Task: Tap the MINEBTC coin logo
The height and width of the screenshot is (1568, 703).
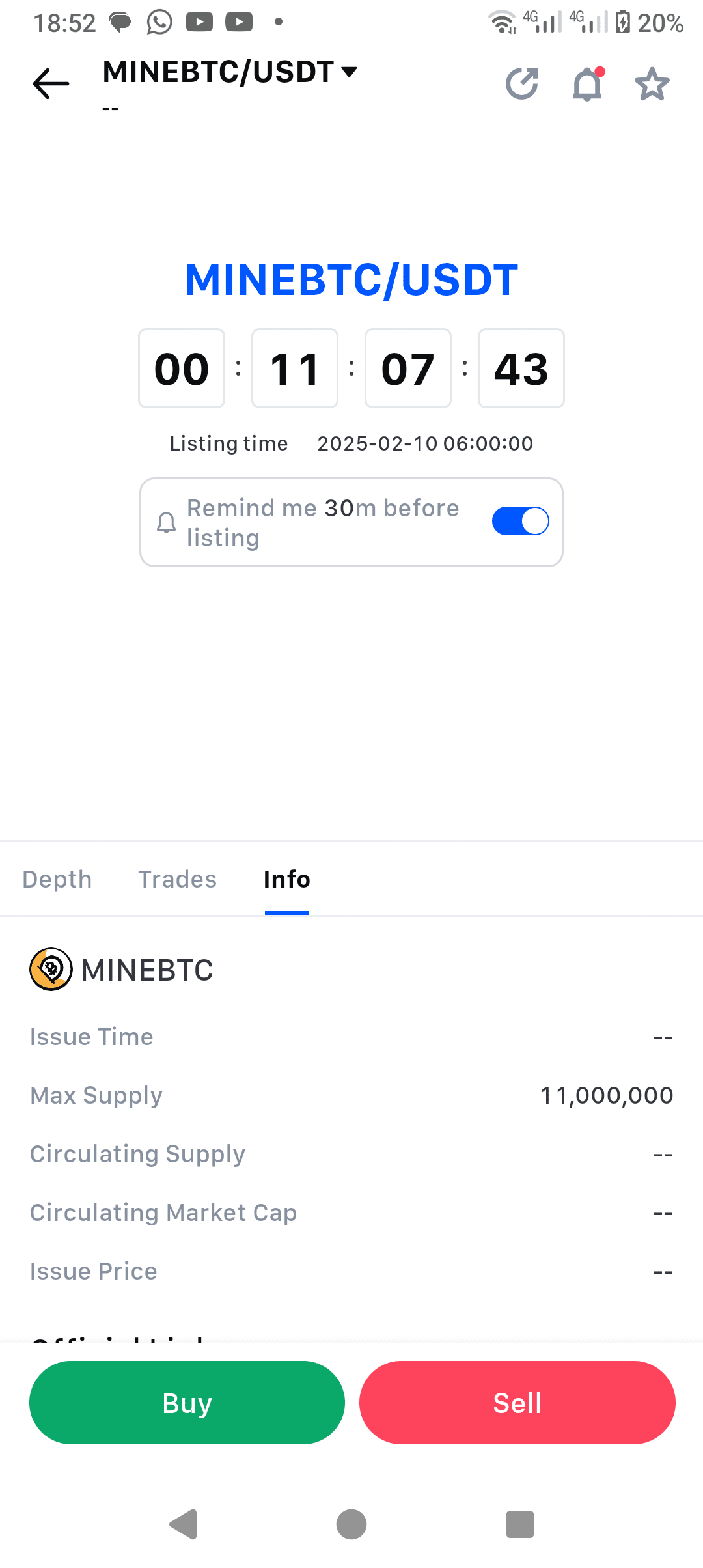Action: point(51,970)
